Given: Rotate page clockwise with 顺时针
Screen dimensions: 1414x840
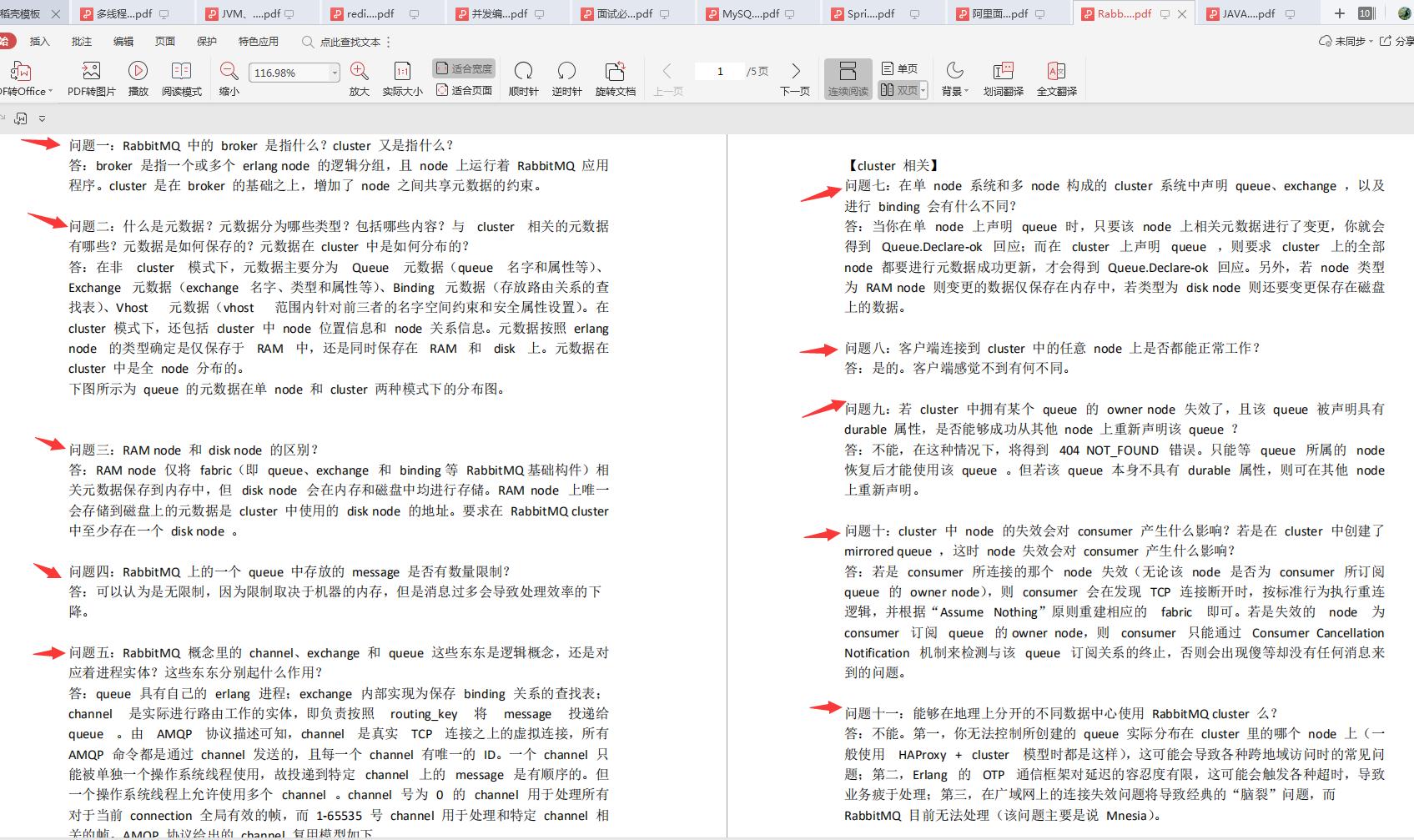Looking at the screenshot, I should pos(523,79).
